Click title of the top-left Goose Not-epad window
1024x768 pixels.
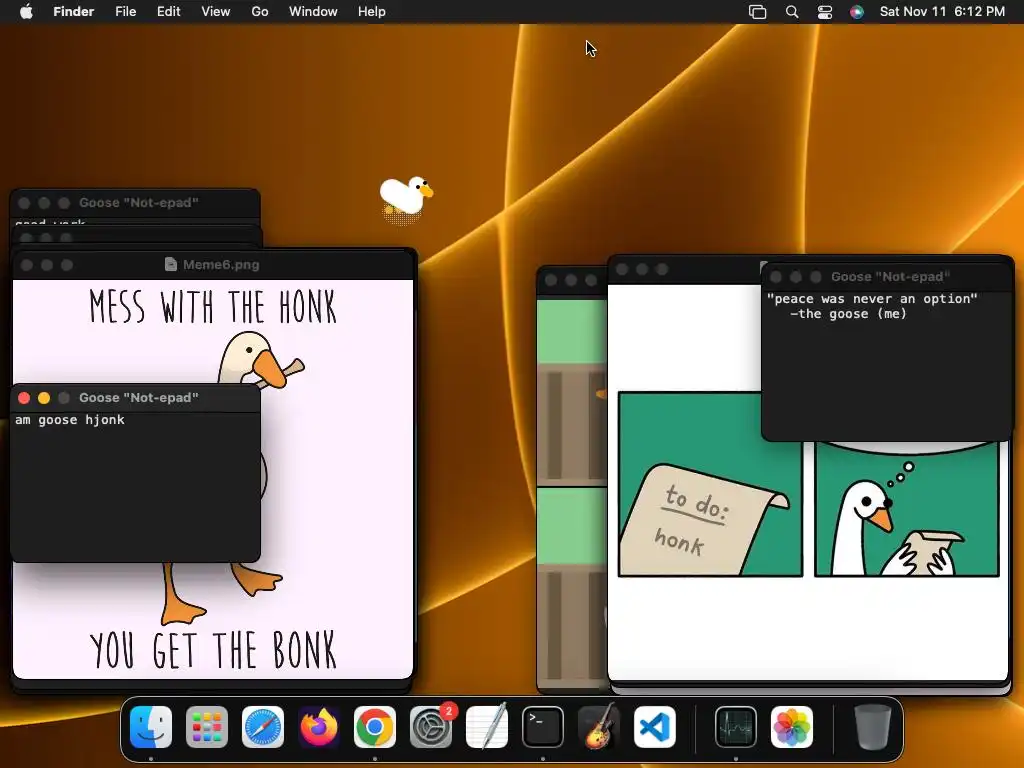tap(138, 202)
